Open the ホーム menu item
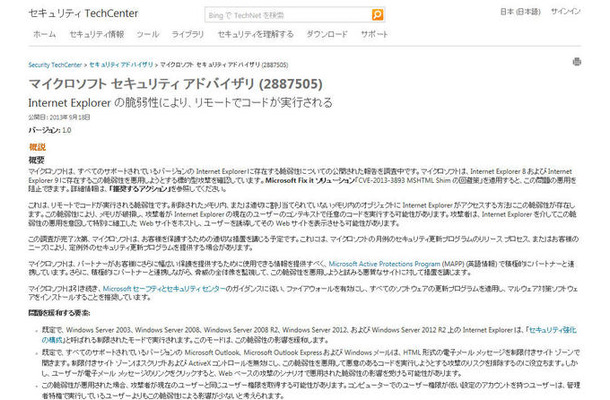Viewport: 610px width, 400px height. click(44, 34)
